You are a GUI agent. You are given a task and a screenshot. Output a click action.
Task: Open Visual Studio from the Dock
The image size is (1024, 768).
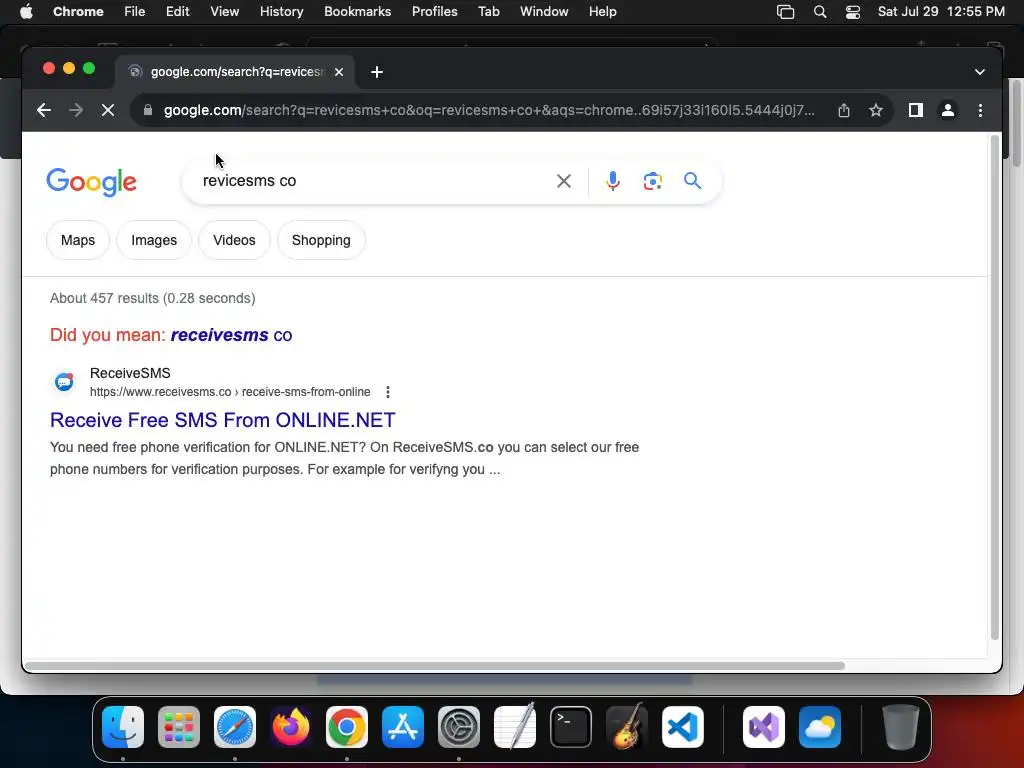tap(764, 727)
